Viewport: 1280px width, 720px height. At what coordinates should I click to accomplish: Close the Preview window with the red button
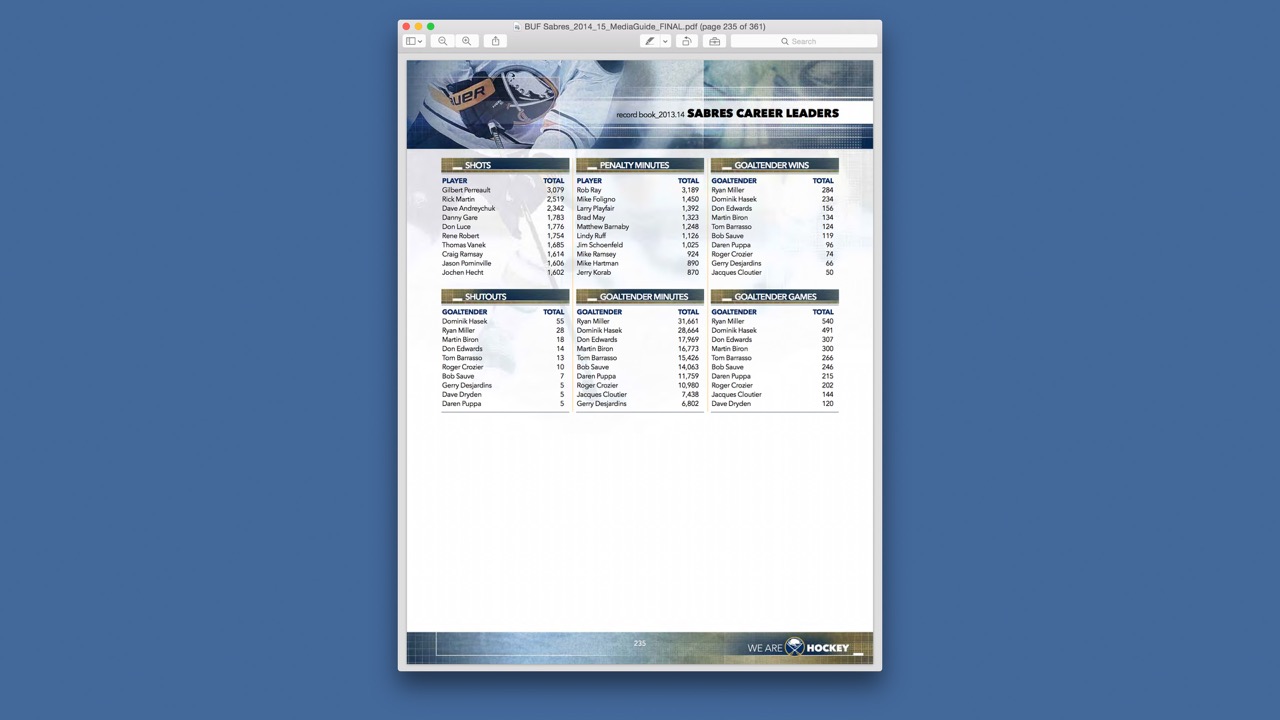point(407,27)
